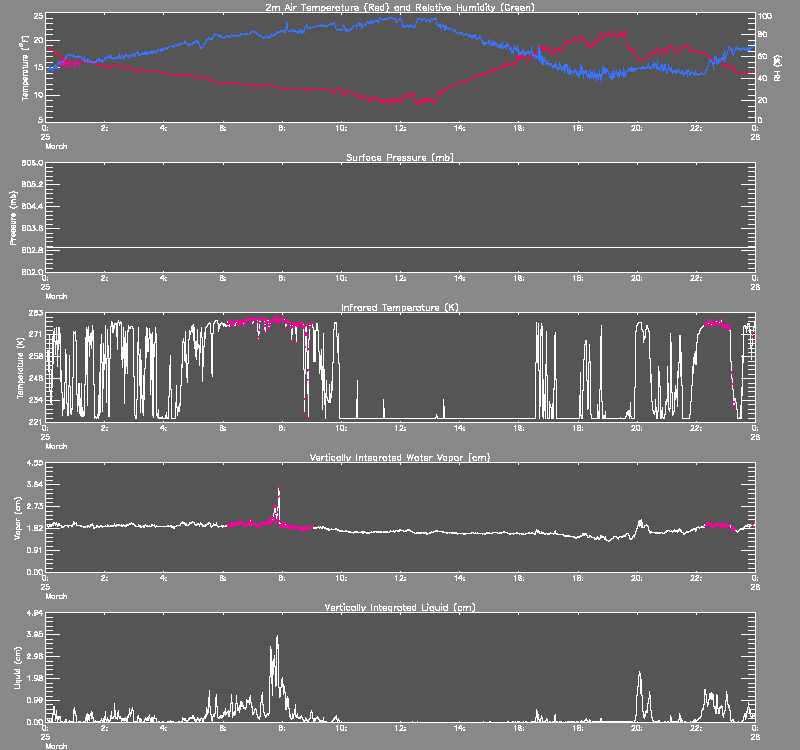The width and height of the screenshot is (800, 750).
Task: Click the 'Surface Pressure (mb)' plot title
Action: tap(399, 157)
